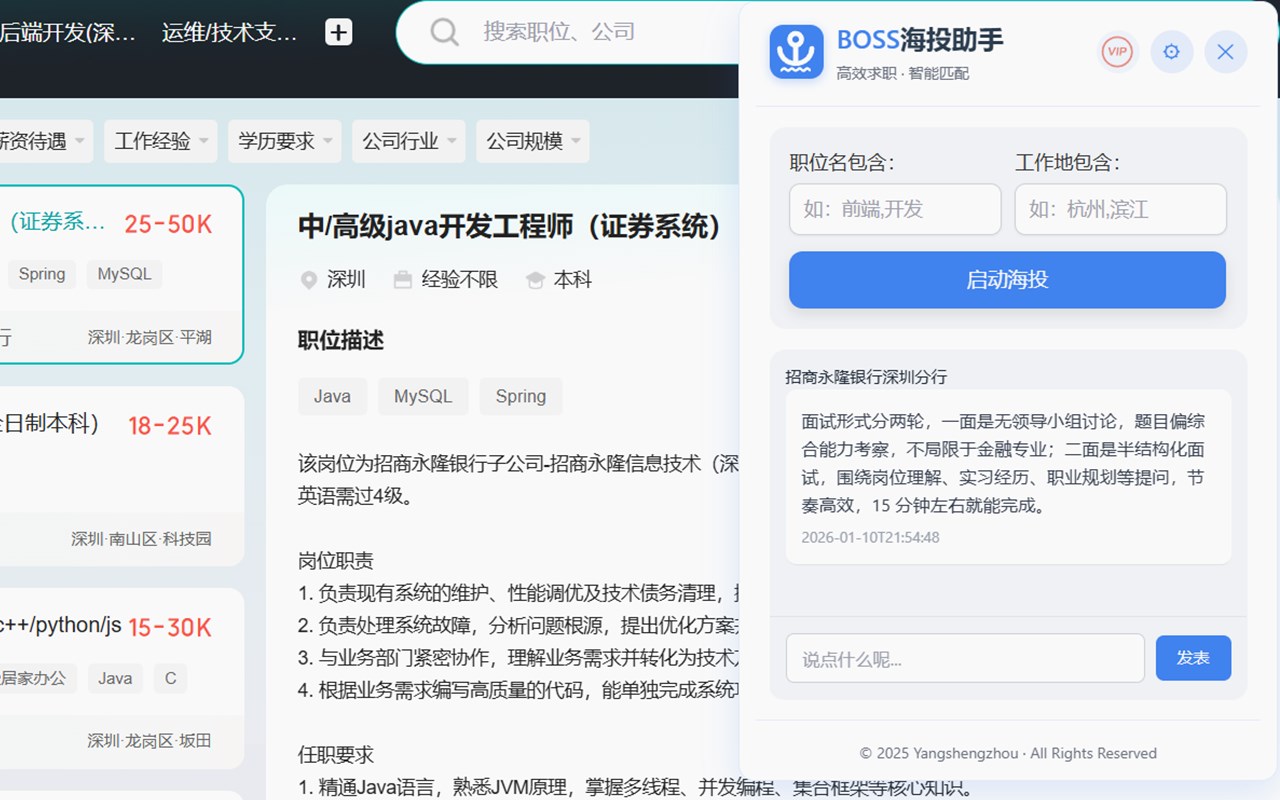Start auto-apply with the 启动海投 button
Image resolution: width=1280 pixels, height=800 pixels.
pyautogui.click(x=1007, y=280)
